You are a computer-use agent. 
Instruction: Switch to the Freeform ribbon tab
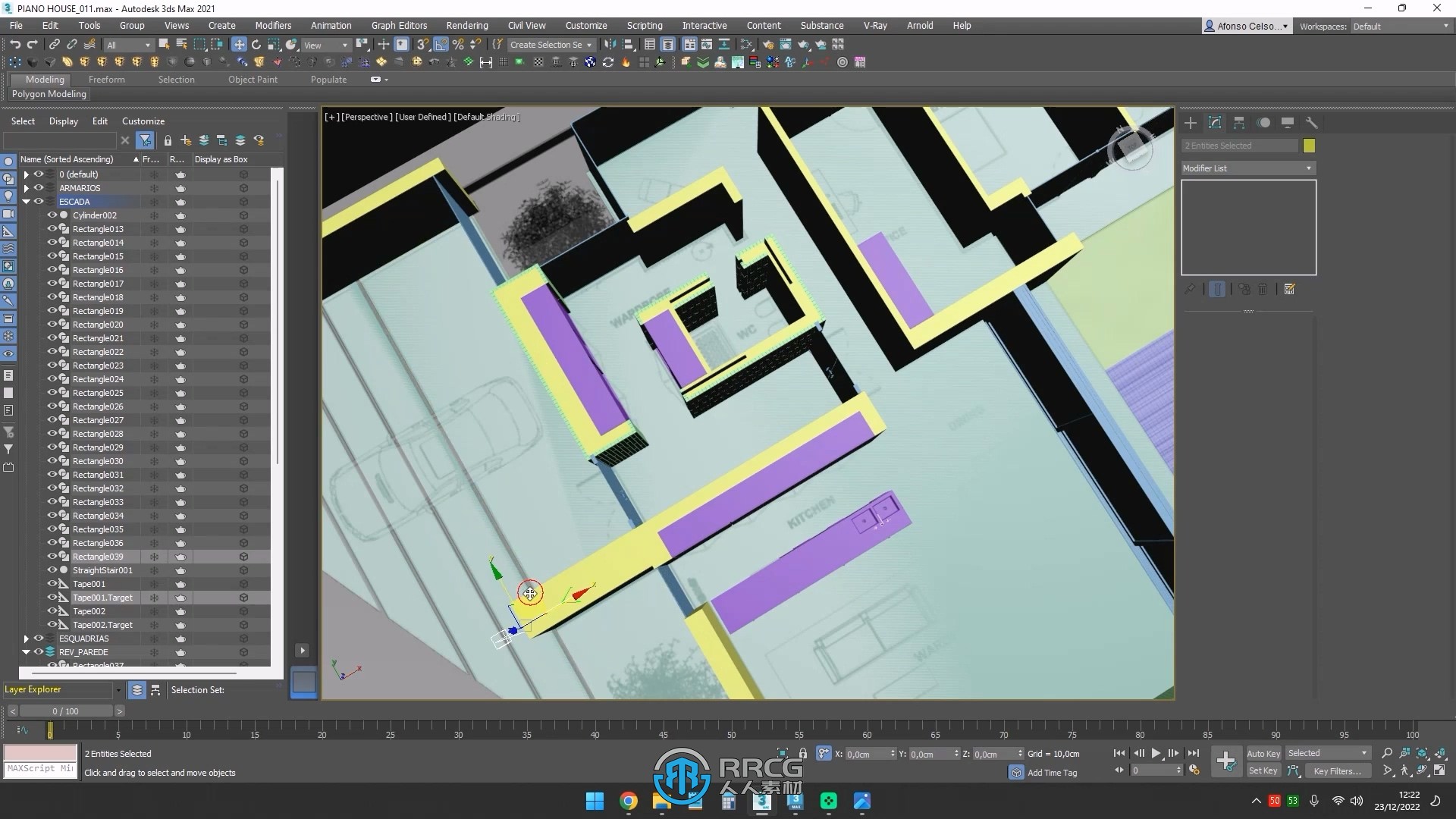106,80
